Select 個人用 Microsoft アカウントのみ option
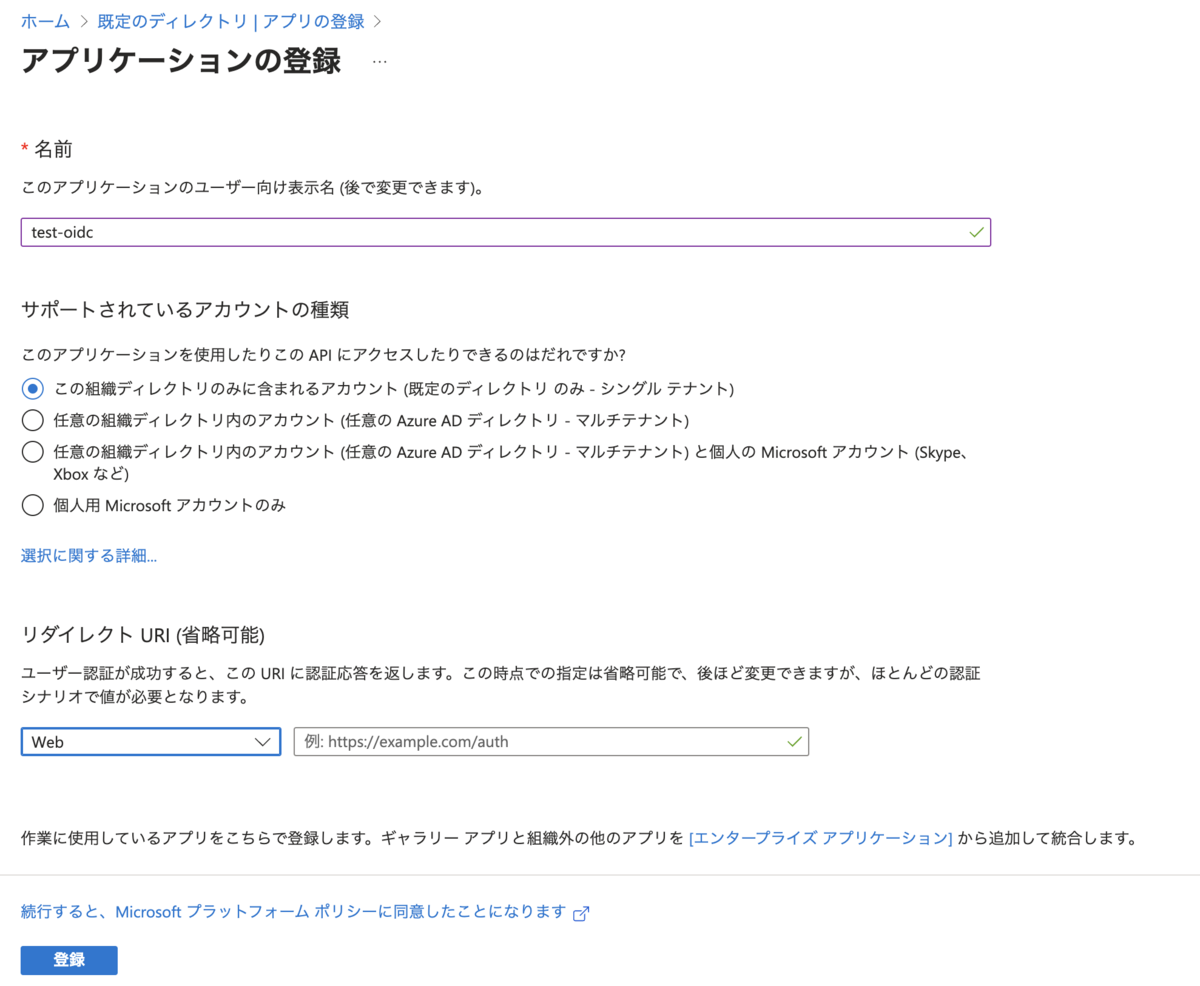 click(31, 505)
